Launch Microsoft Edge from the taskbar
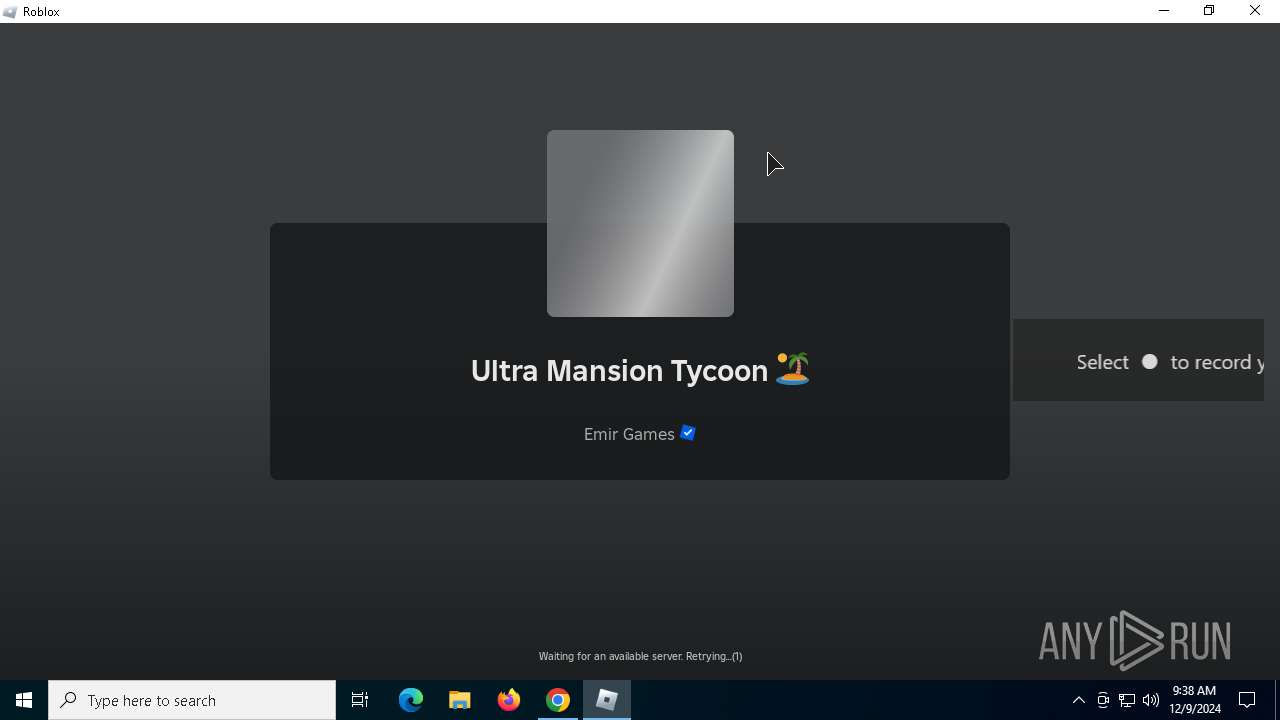The width and height of the screenshot is (1280, 720). pyautogui.click(x=411, y=700)
